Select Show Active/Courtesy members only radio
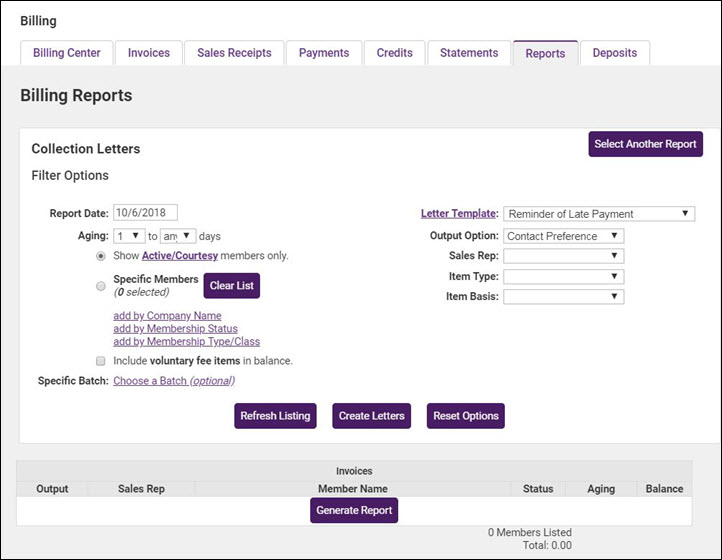 point(100,256)
